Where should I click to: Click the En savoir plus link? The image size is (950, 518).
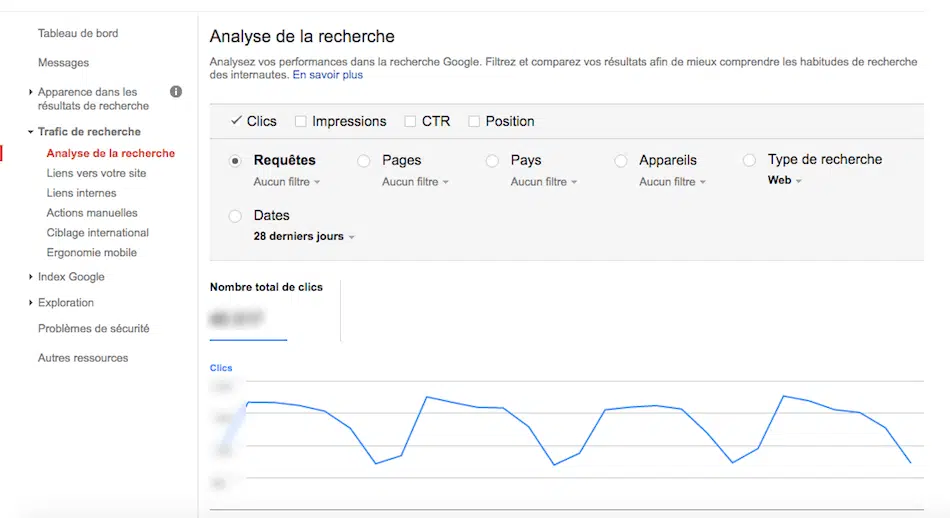click(328, 75)
